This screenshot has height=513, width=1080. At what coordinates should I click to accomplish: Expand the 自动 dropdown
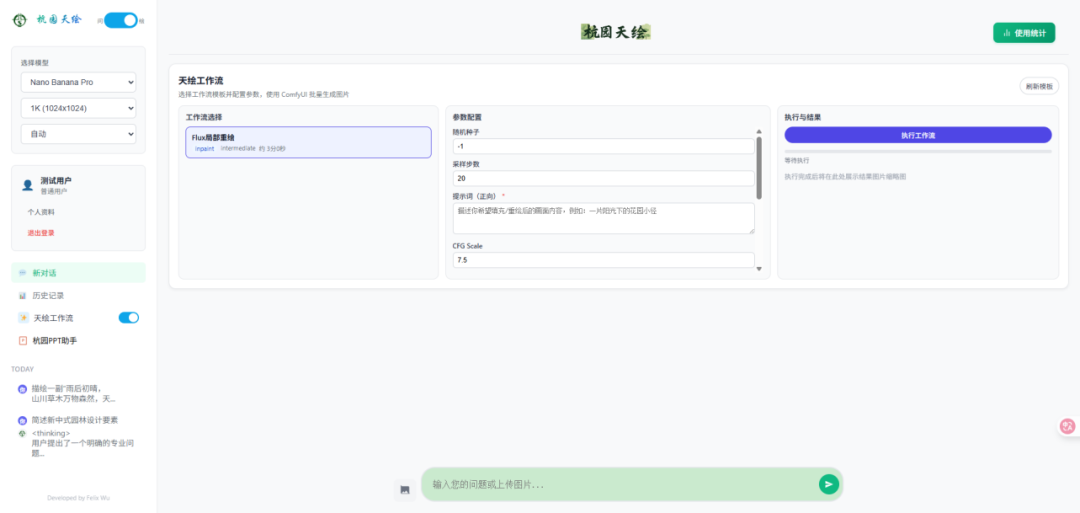pos(78,134)
